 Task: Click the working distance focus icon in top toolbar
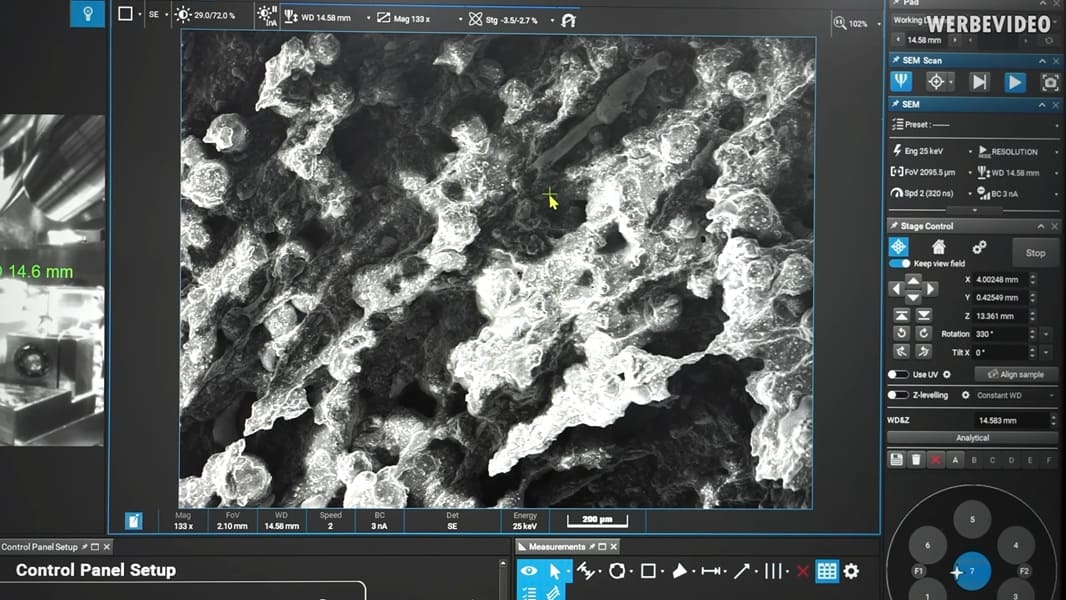coord(291,16)
